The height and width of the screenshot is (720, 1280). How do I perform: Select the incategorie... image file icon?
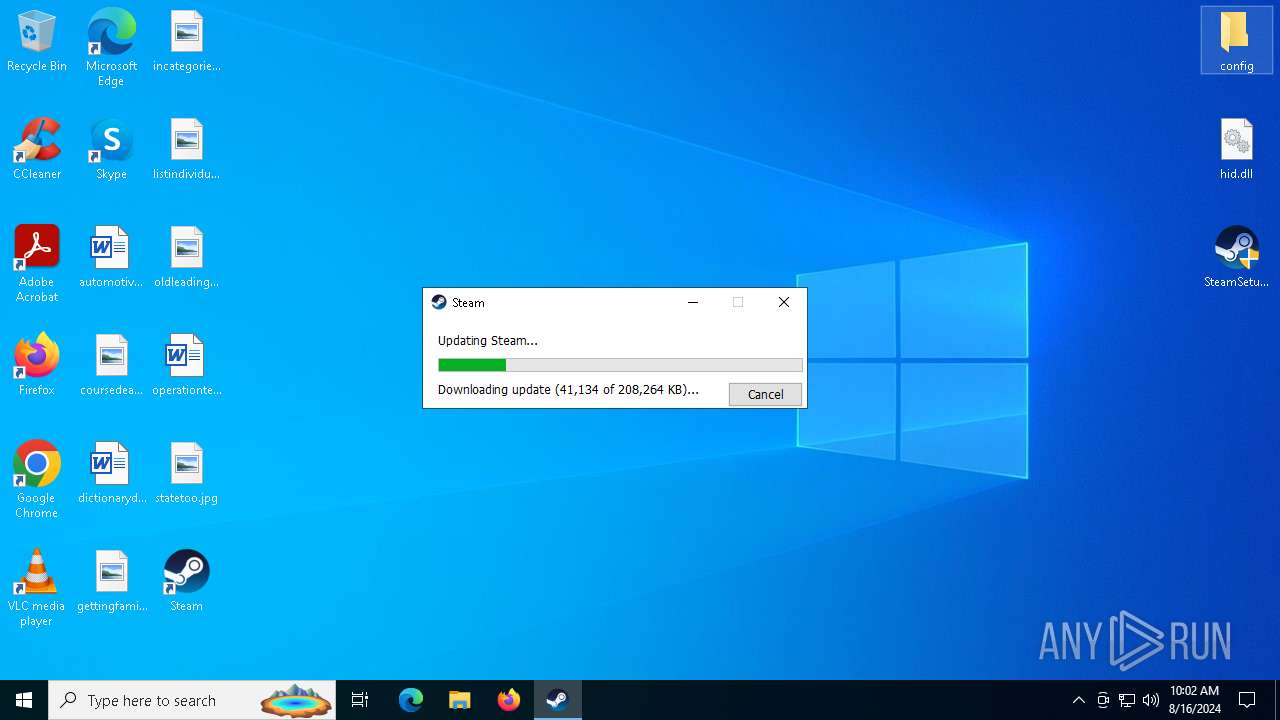[187, 42]
